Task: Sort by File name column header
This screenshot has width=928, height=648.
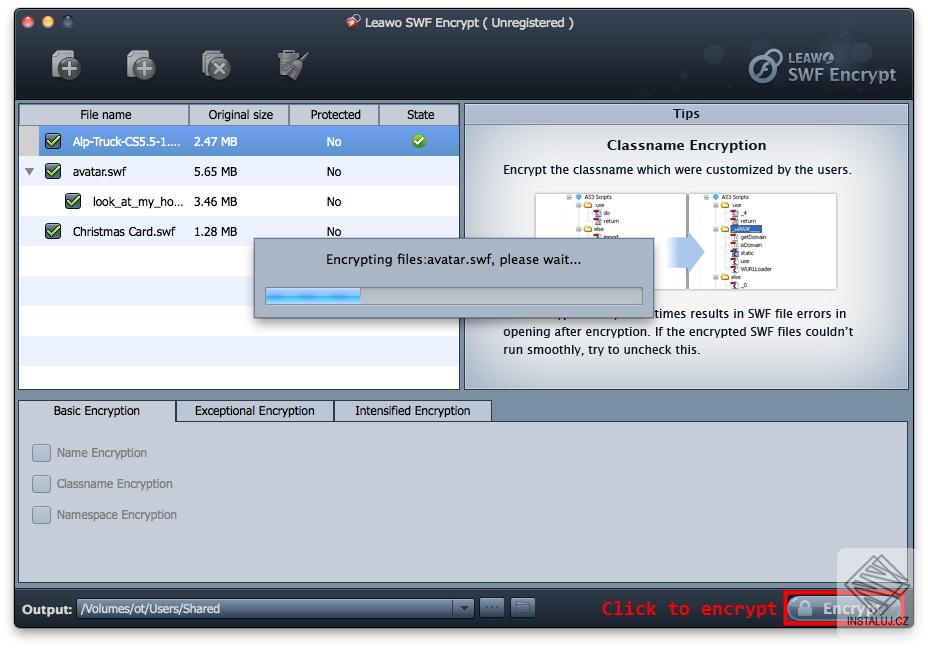Action: (105, 115)
